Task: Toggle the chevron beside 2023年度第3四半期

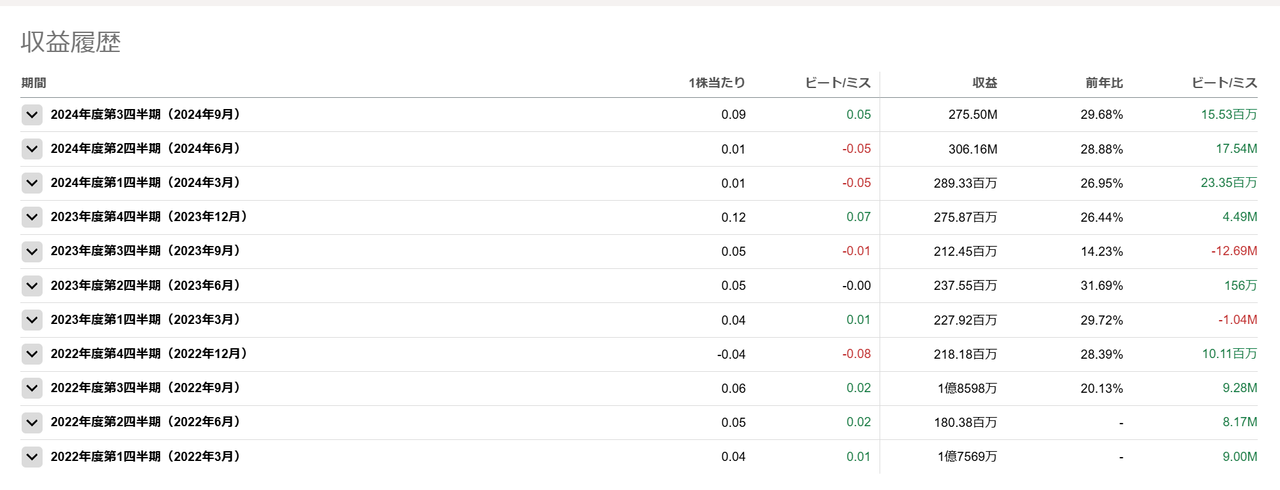Action: tap(32, 251)
